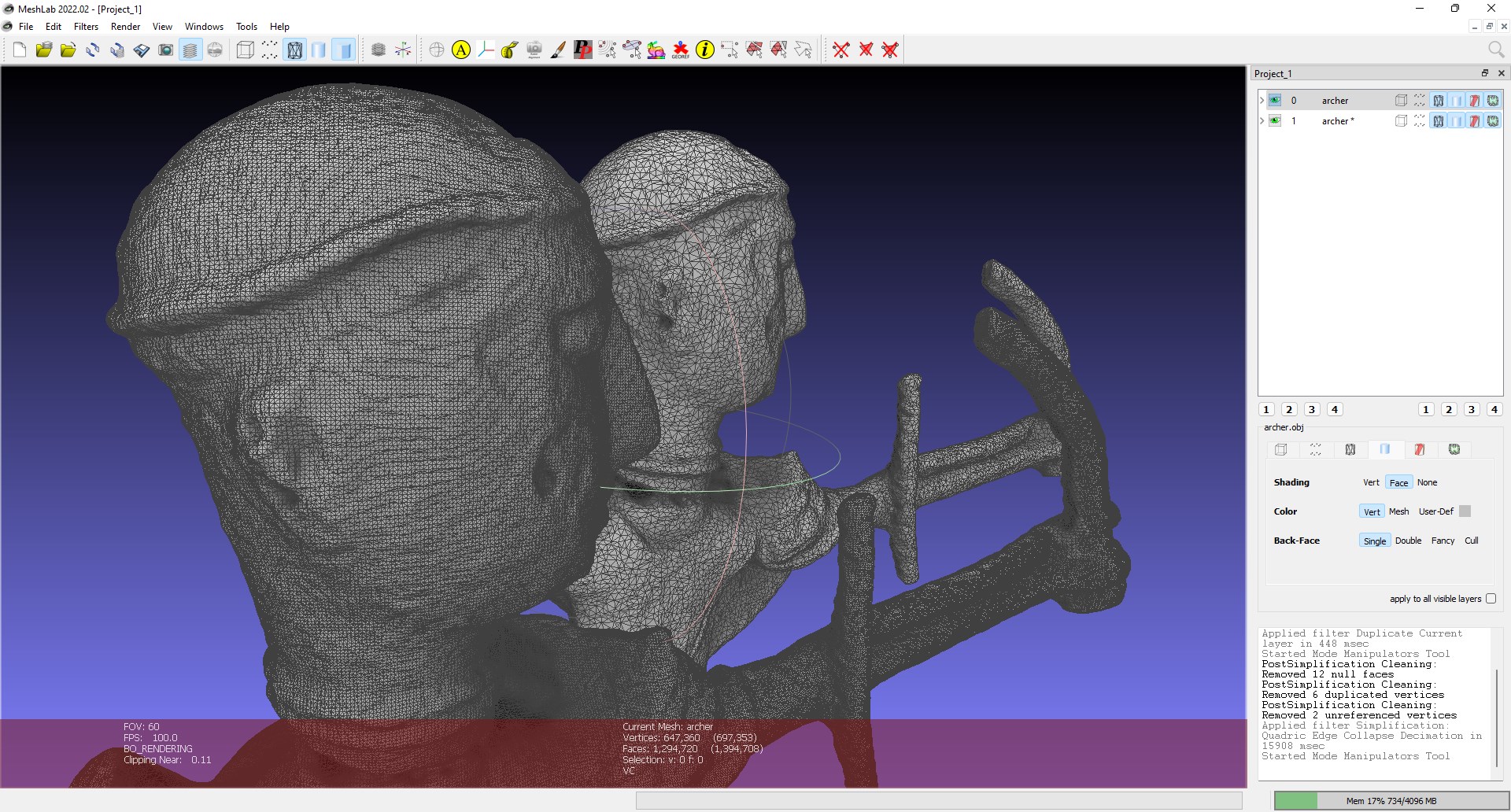This screenshot has width=1511, height=812.
Task: Click the Snapshot camera icon
Action: (x=166, y=50)
